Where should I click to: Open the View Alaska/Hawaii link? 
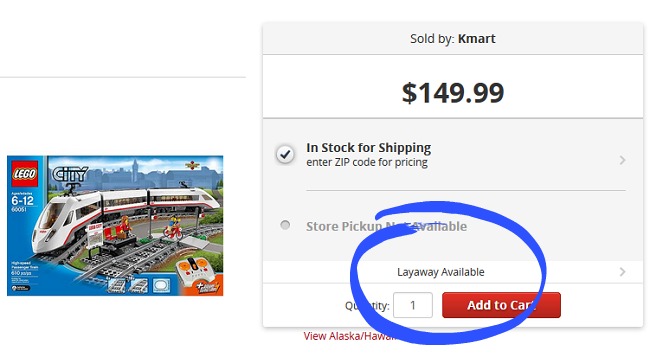[351, 336]
